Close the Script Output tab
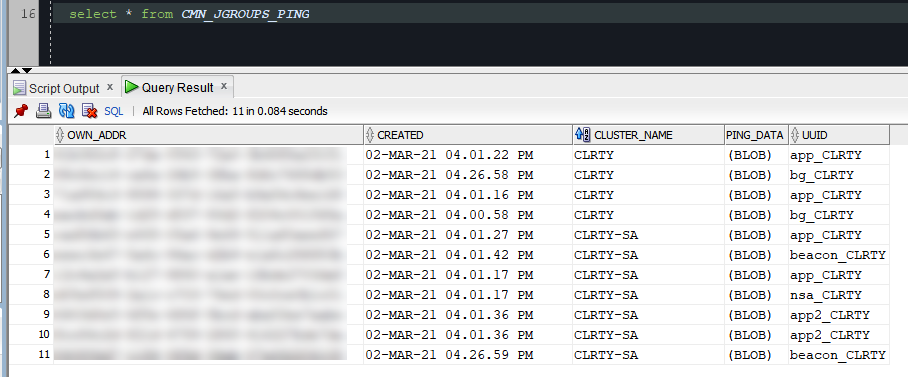Viewport: 908px width, 377px height. [109, 87]
